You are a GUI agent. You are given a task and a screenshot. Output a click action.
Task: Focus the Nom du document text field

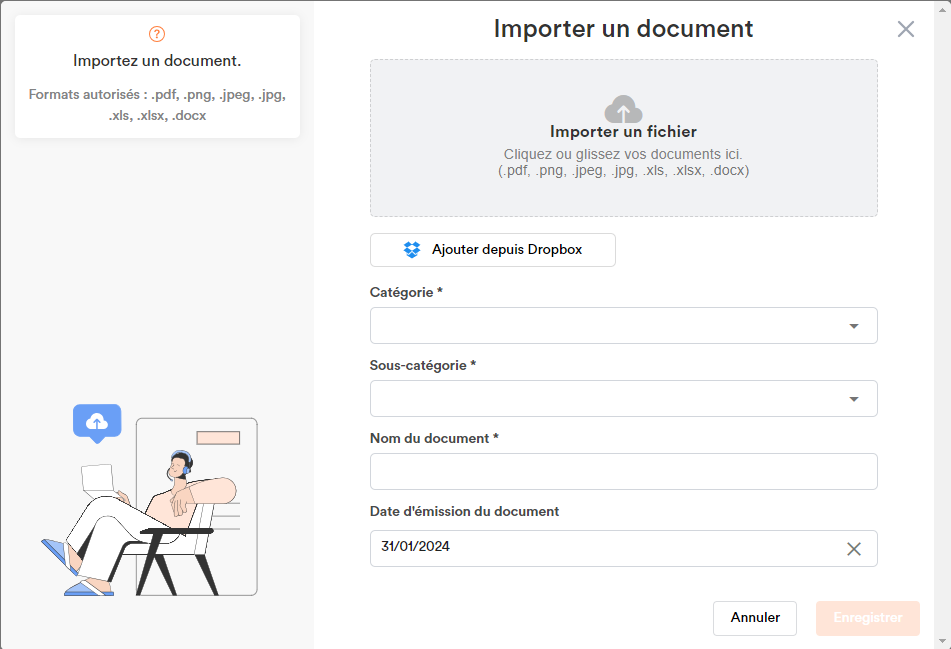[623, 471]
